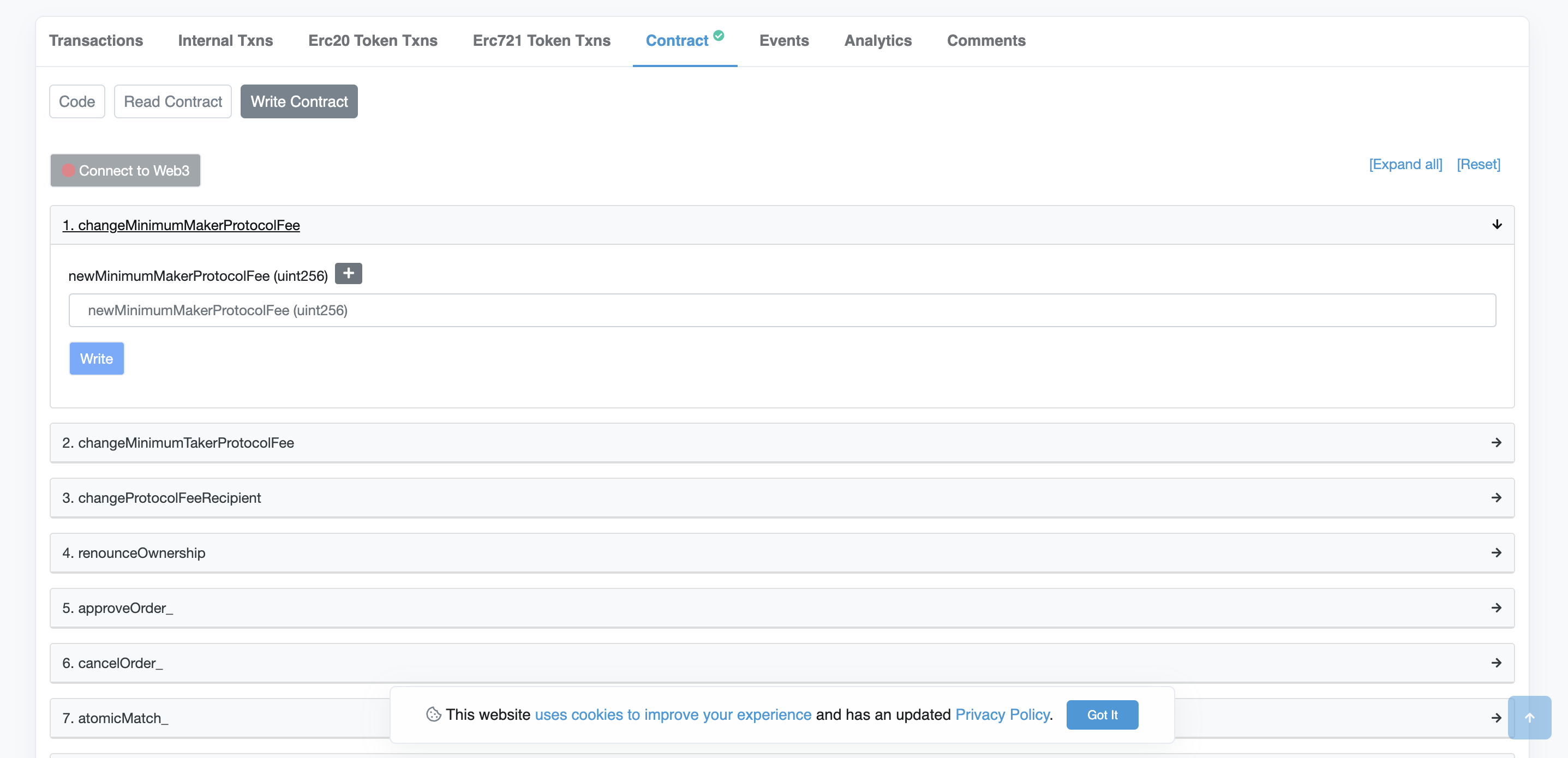Click the newMinimumMakerProtocolFee input field
Screen dimensions: 1568x758
782,310
